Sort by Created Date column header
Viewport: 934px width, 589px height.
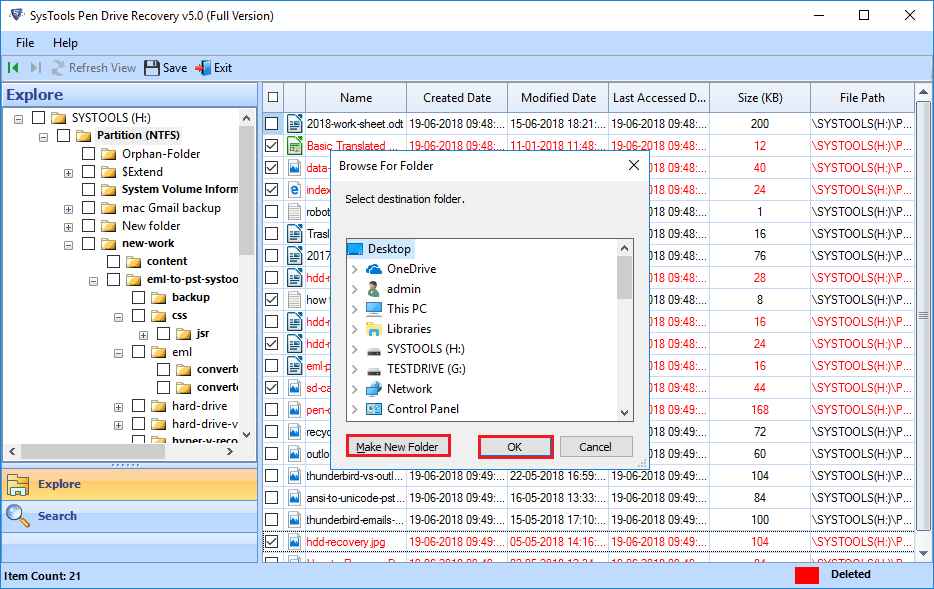(457, 98)
